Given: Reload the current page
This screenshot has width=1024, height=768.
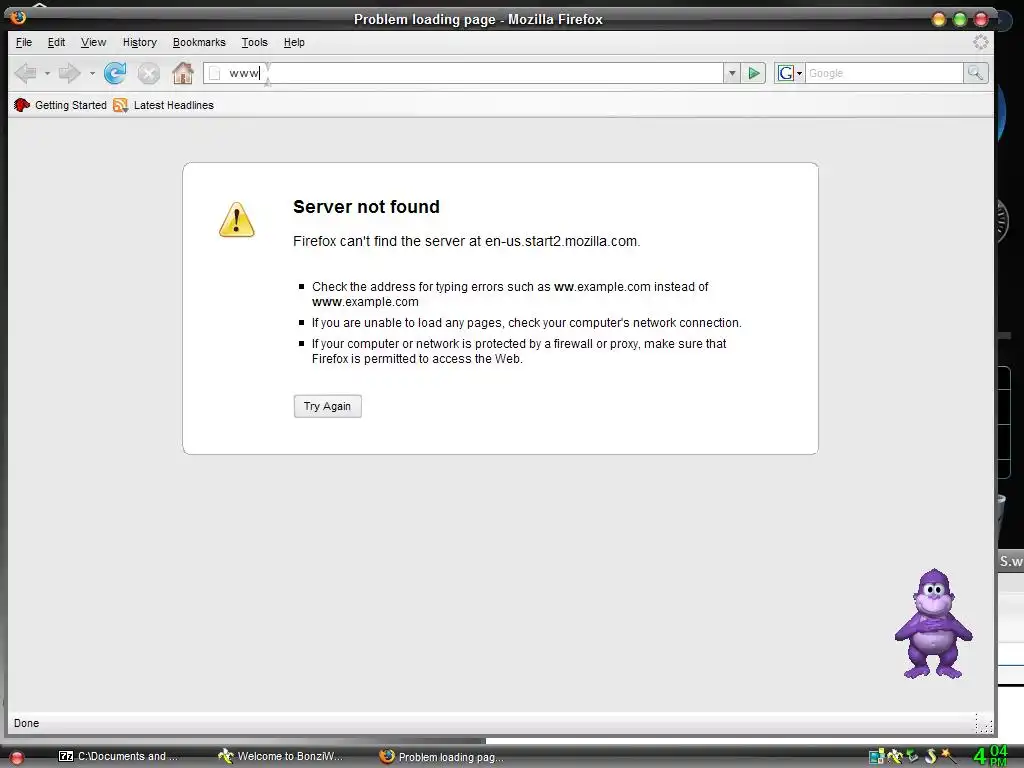Looking at the screenshot, I should (x=115, y=73).
